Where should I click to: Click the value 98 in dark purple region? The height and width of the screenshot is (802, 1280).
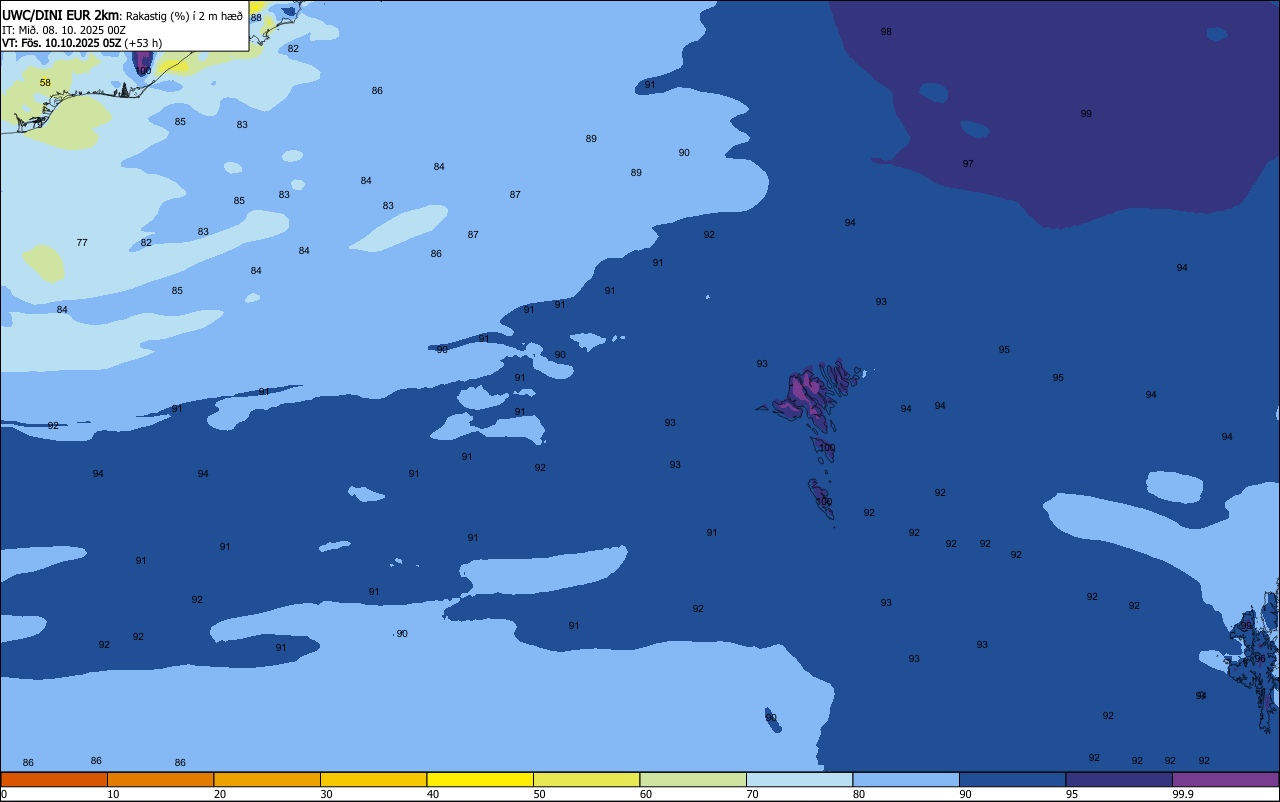(886, 32)
